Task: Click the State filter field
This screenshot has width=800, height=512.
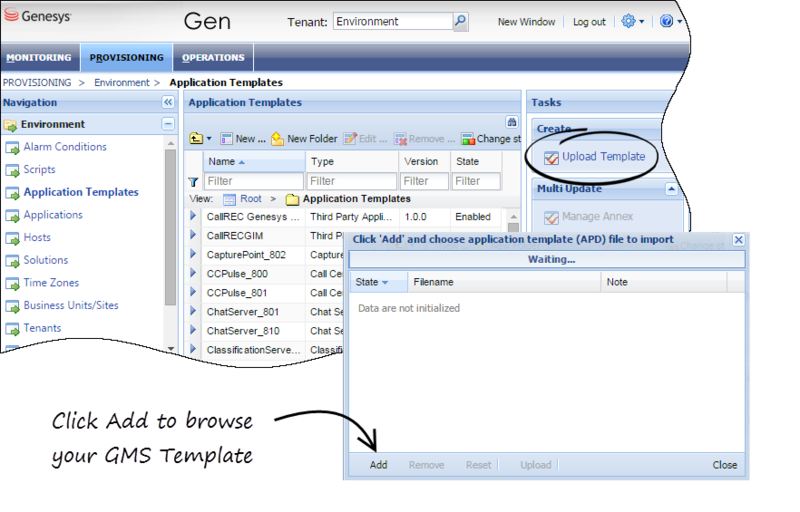Action: (x=476, y=181)
